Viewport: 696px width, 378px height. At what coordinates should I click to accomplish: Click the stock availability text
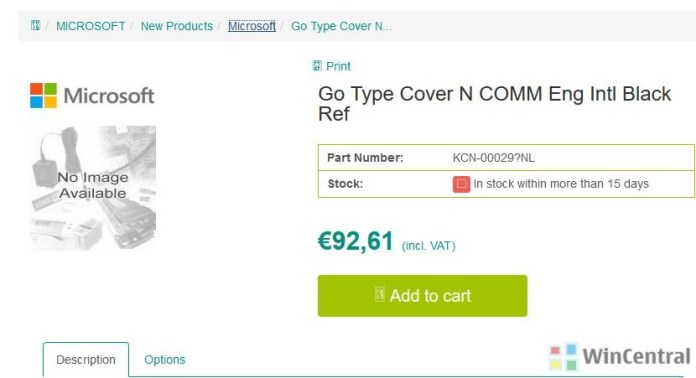tap(561, 184)
